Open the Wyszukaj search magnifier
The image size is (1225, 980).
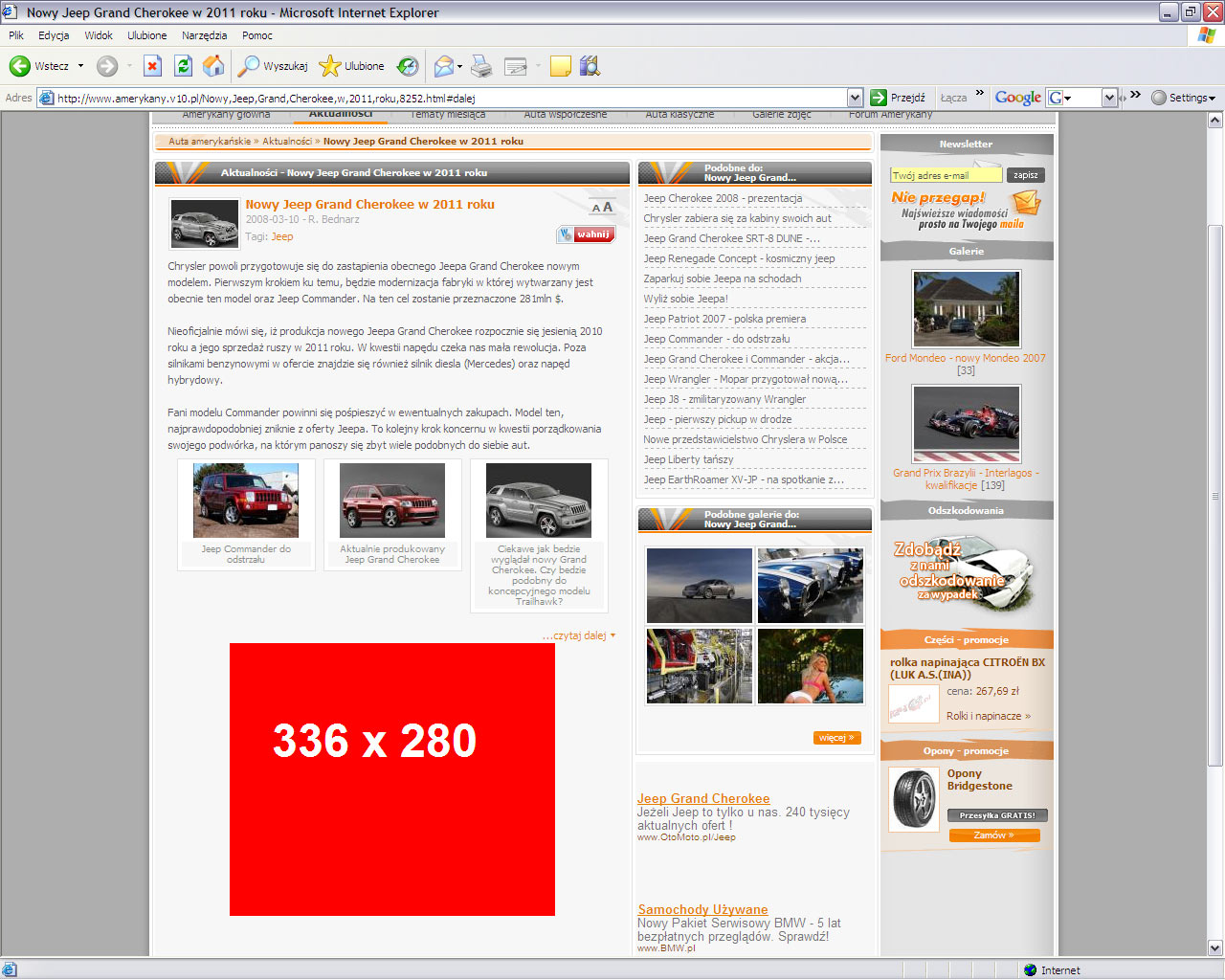[x=248, y=66]
